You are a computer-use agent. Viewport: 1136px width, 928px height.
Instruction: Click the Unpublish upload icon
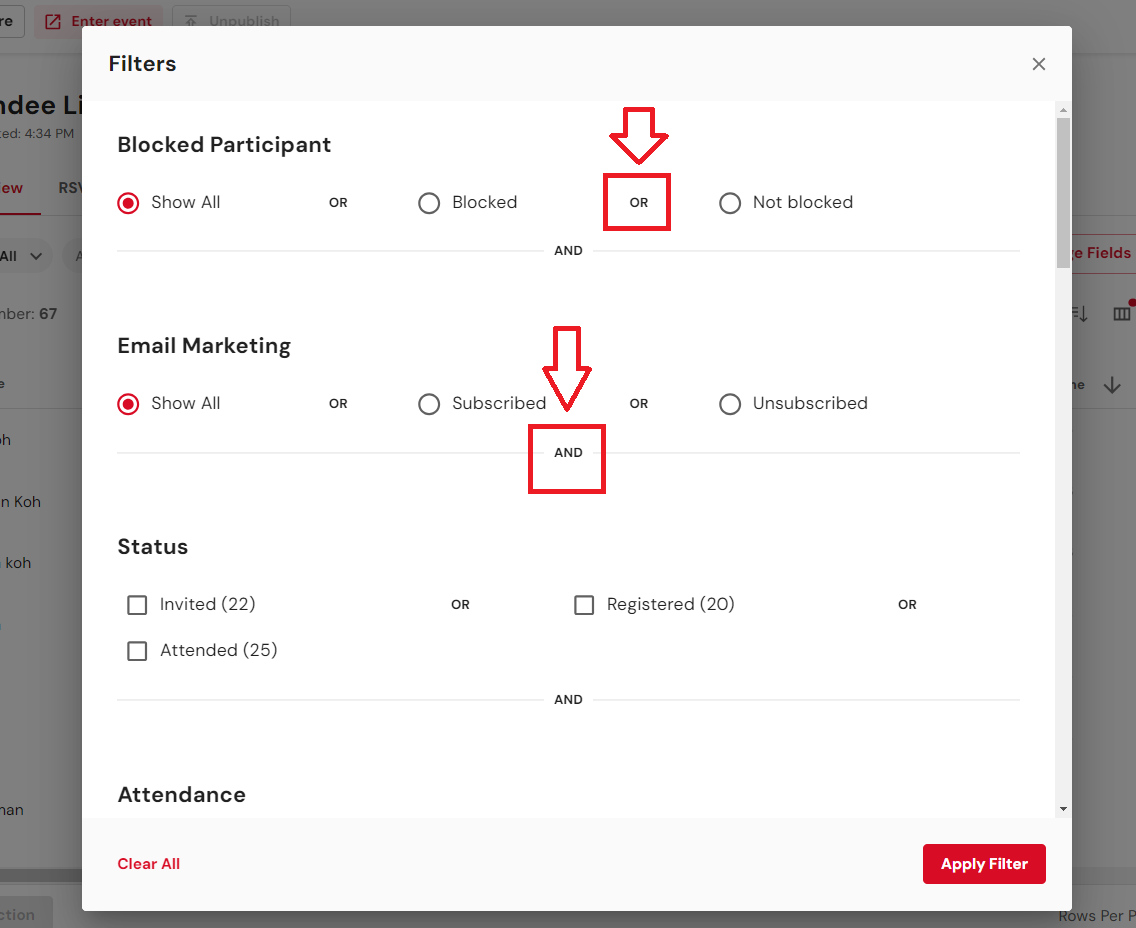(191, 21)
